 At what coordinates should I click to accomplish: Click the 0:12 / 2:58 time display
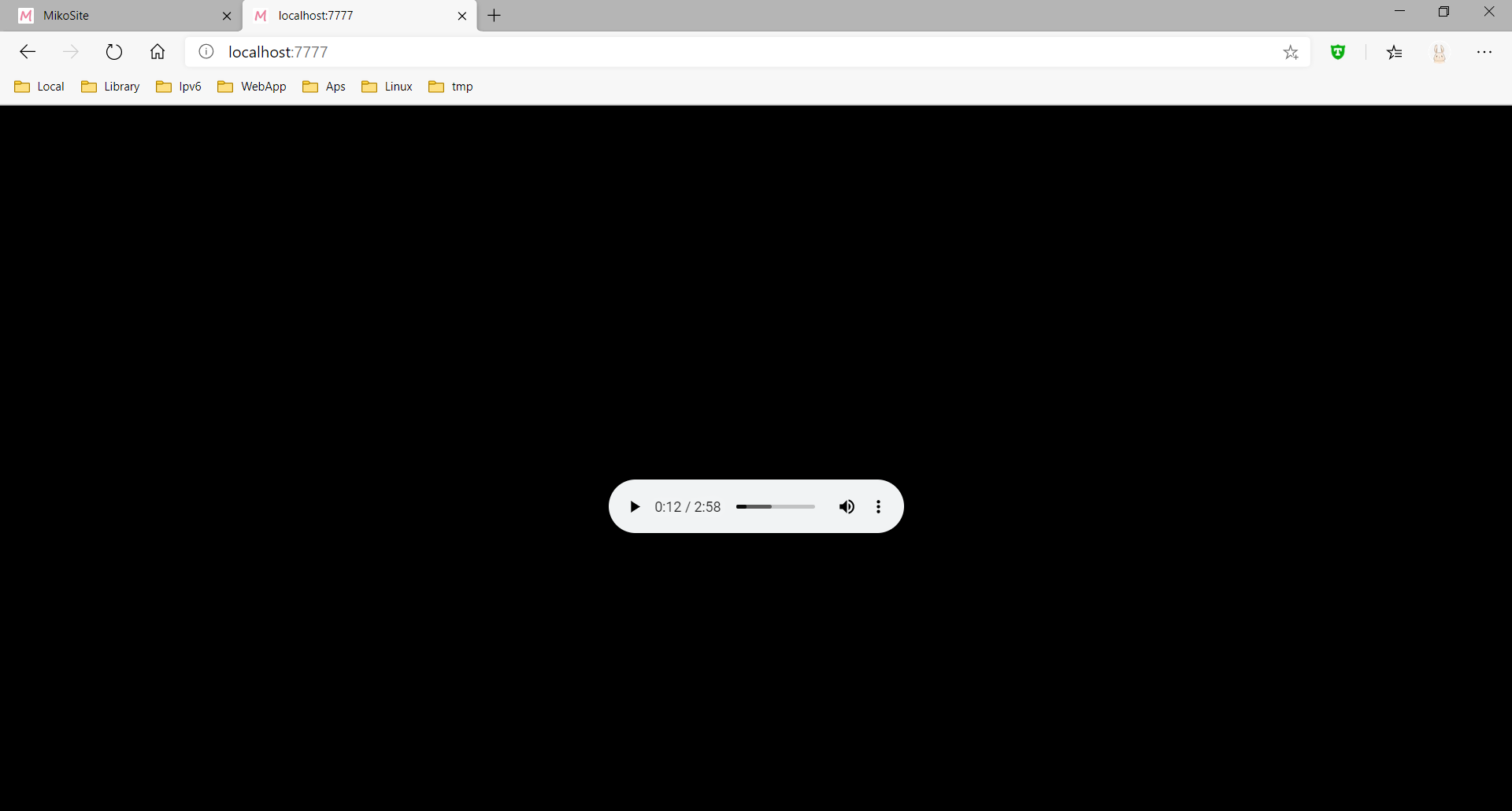pyautogui.click(x=687, y=507)
